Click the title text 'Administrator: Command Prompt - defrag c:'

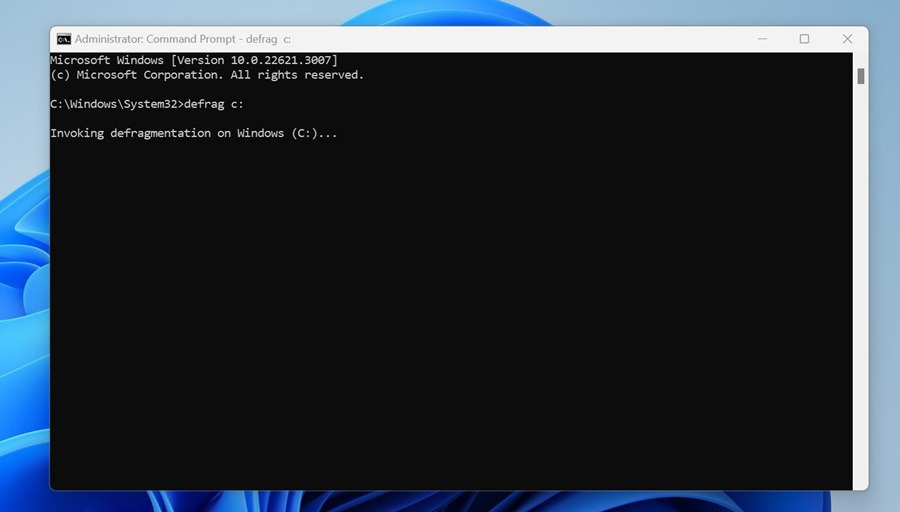183,39
